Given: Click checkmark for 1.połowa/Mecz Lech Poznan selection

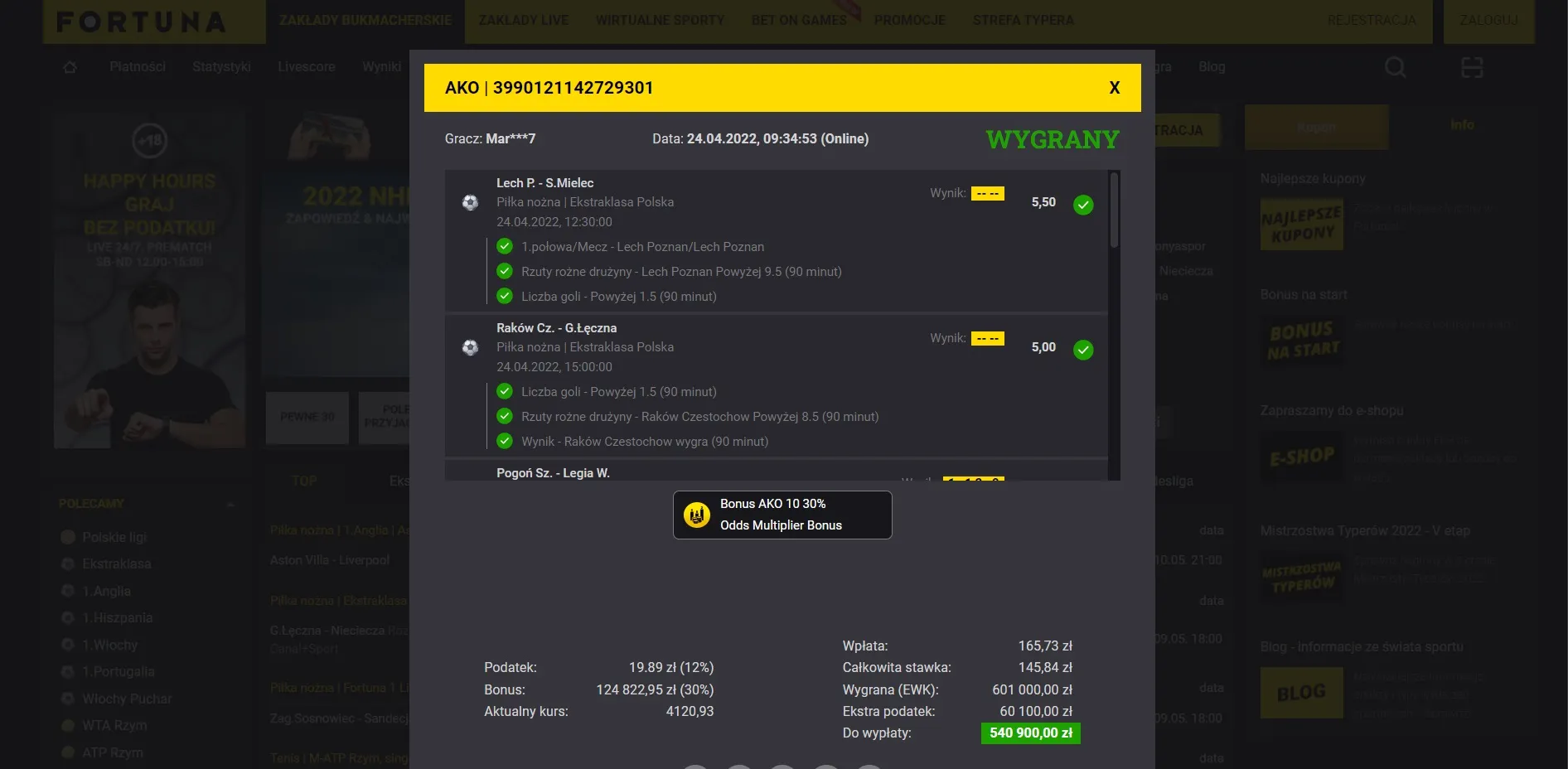Looking at the screenshot, I should (505, 246).
